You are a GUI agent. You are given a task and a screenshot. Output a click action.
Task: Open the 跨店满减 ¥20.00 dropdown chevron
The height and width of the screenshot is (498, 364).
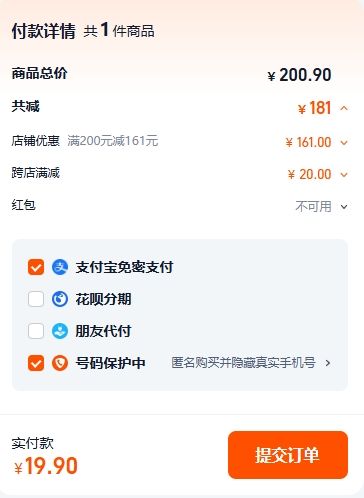(344, 175)
